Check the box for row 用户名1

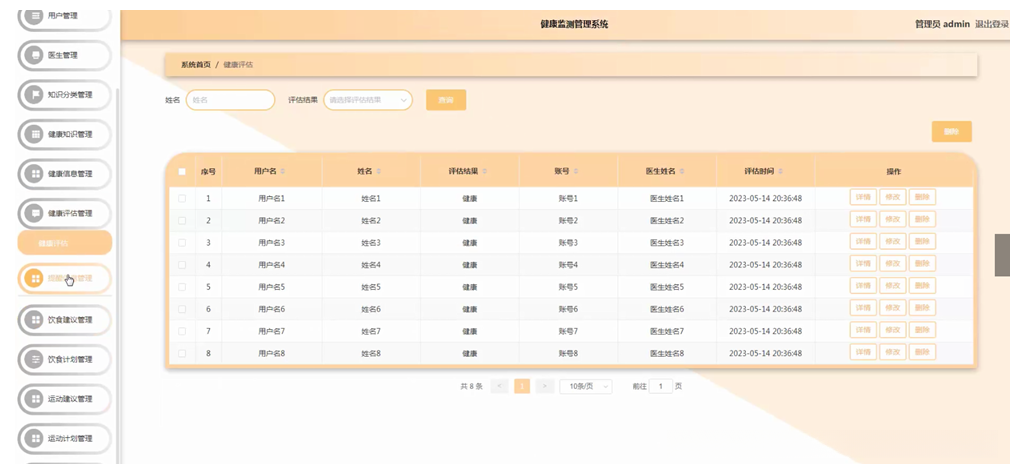pos(182,198)
